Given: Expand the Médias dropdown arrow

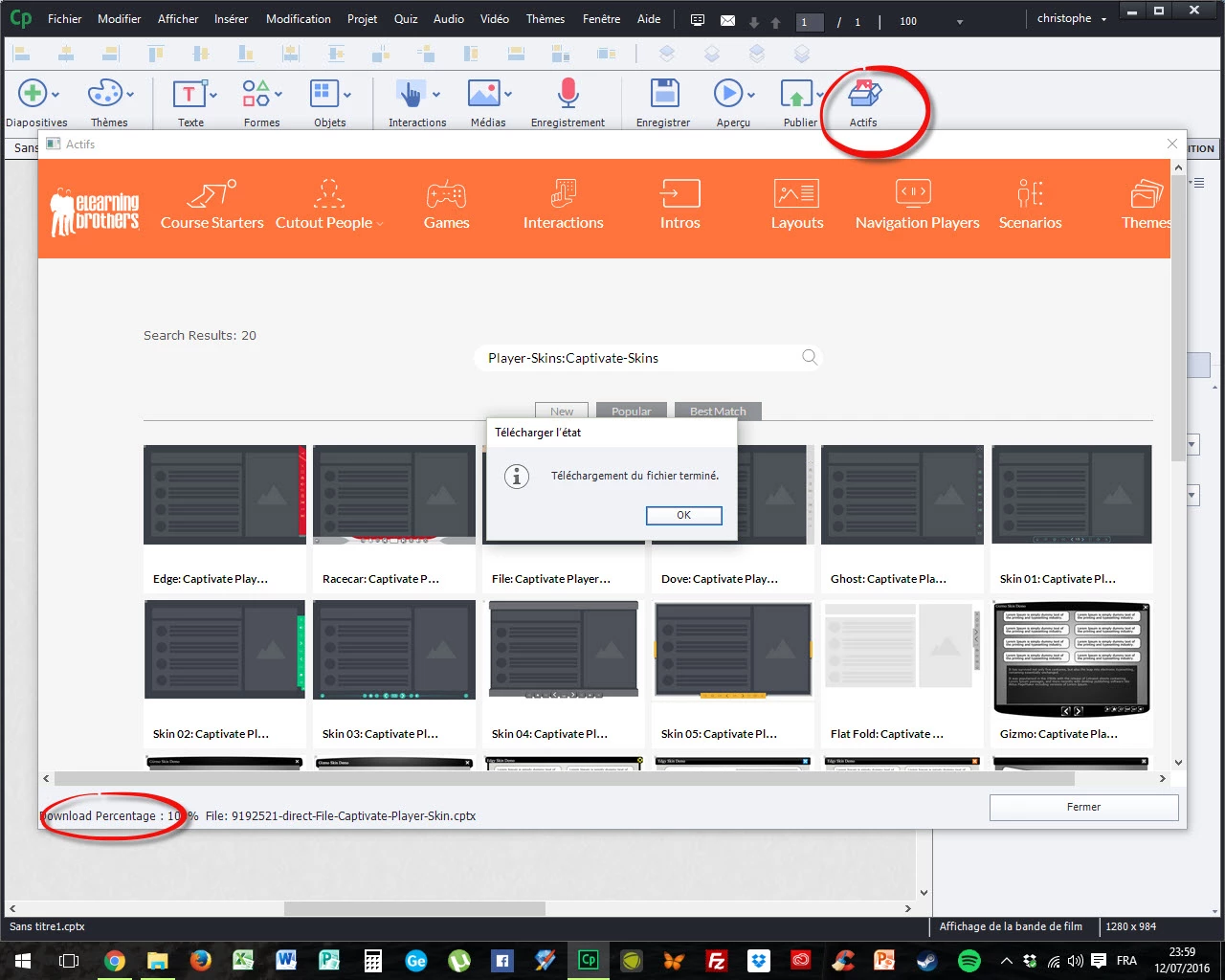Looking at the screenshot, I should coord(508,95).
